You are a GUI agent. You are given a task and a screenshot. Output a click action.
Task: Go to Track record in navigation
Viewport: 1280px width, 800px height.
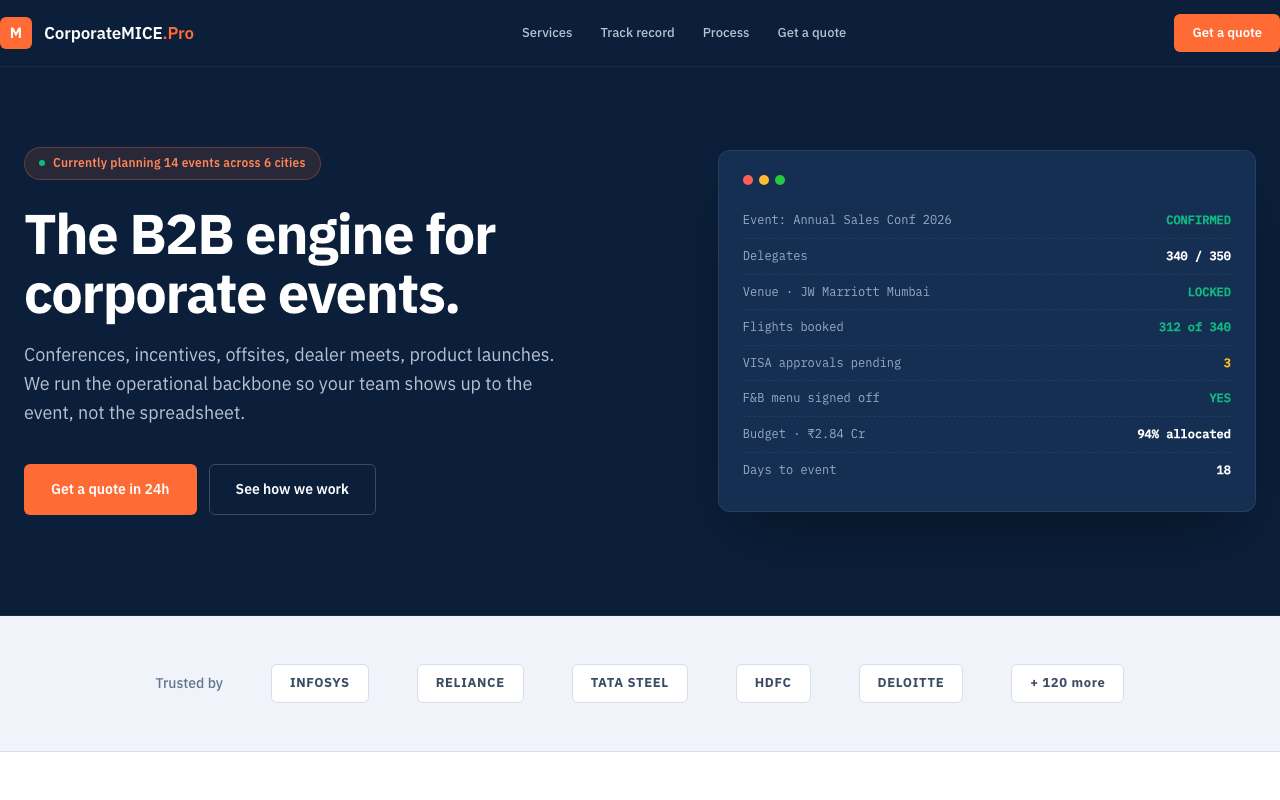tap(637, 33)
